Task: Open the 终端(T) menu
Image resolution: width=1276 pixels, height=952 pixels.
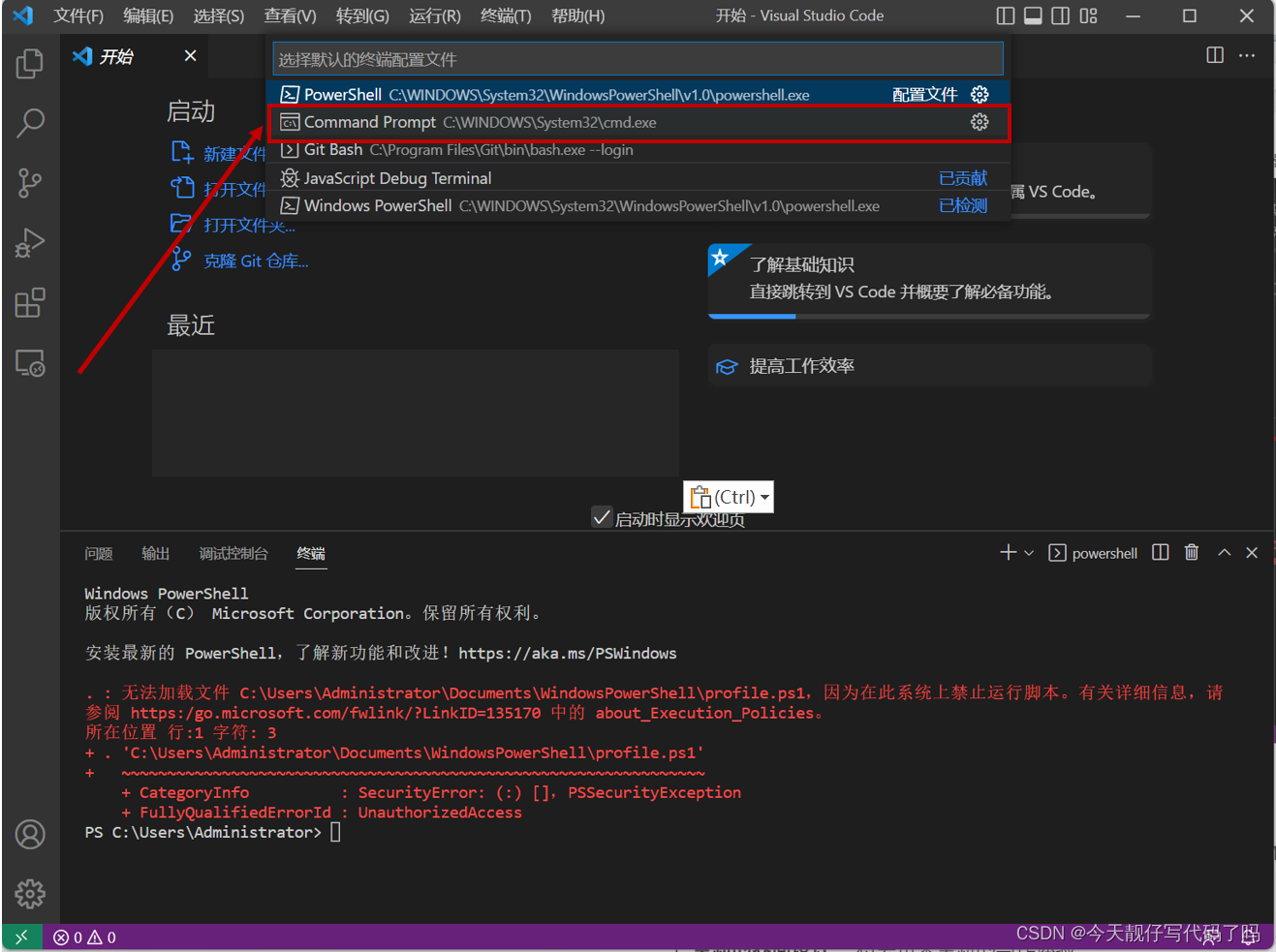Action: click(506, 15)
